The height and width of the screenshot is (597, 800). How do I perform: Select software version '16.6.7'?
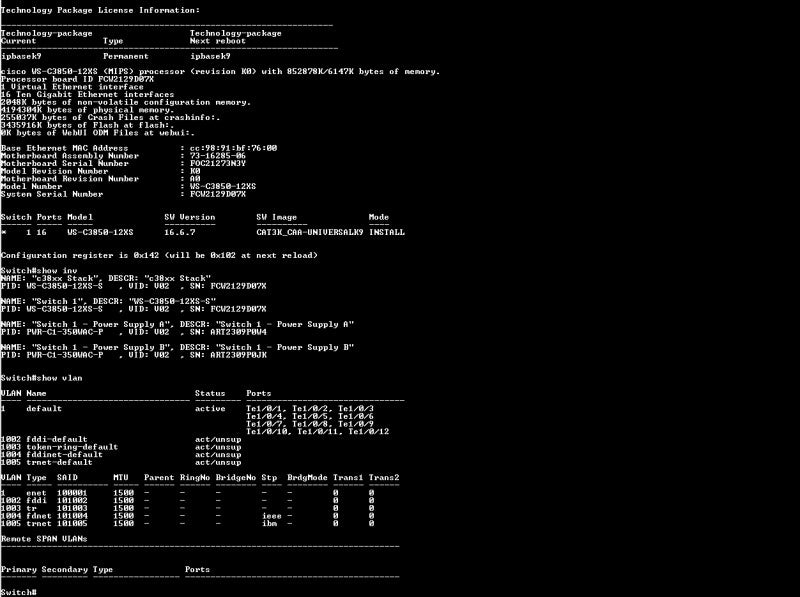pos(180,232)
